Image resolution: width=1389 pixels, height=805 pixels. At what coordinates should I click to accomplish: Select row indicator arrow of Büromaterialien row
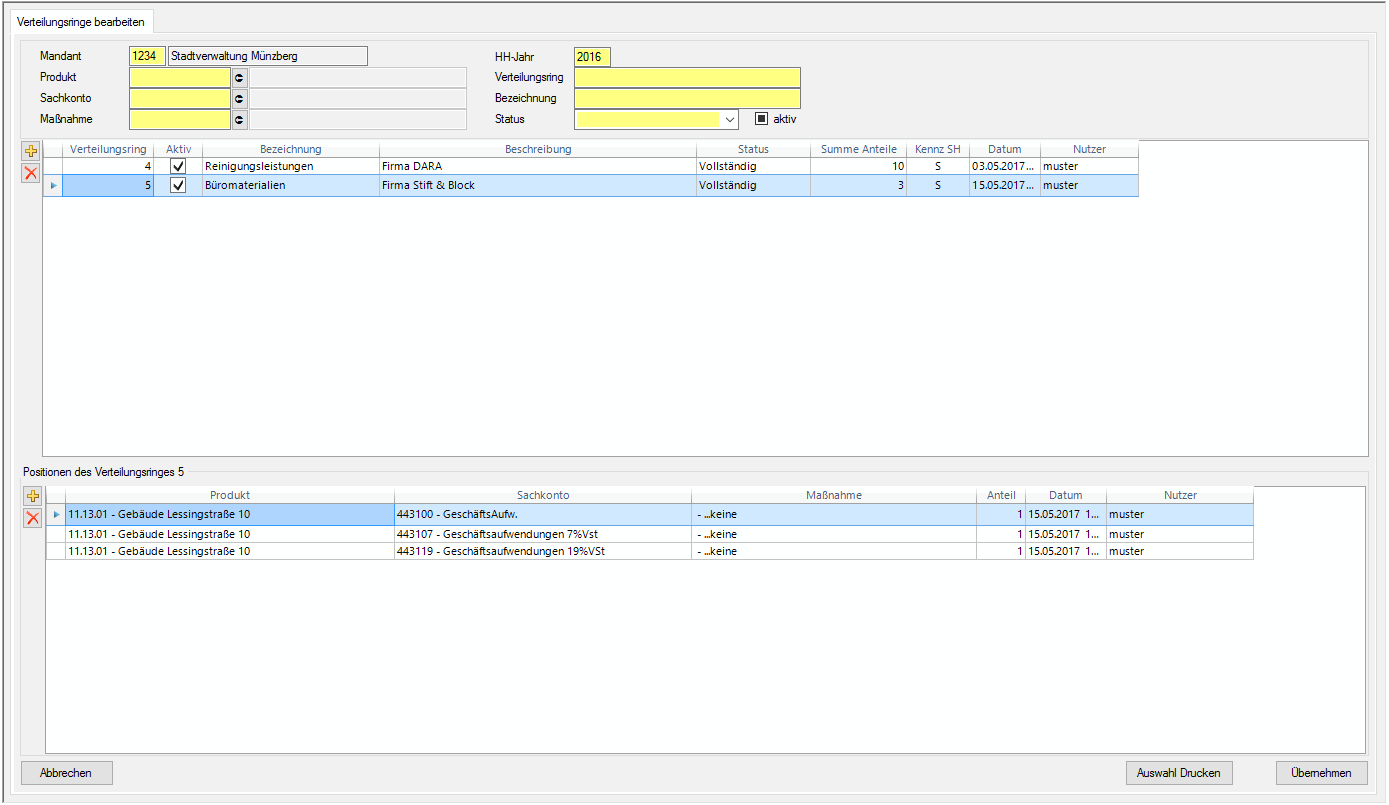[53, 186]
